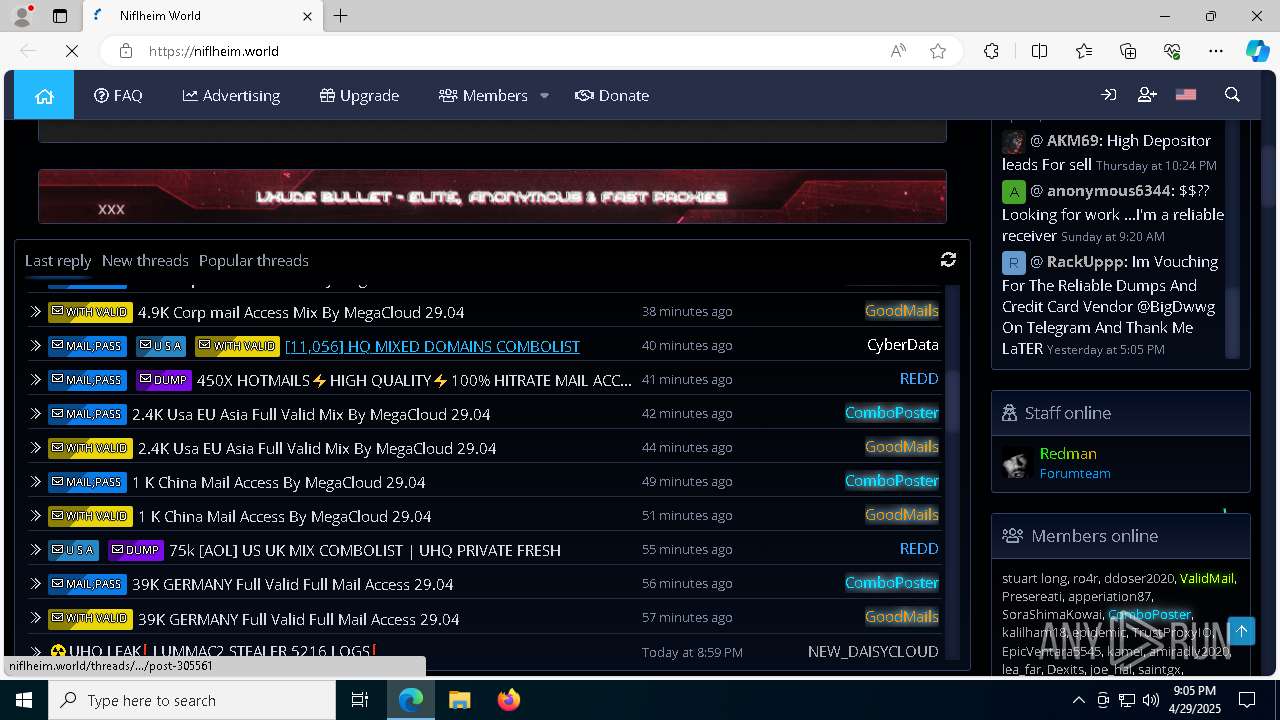
Task: View site information padlock icon
Action: tap(125, 51)
